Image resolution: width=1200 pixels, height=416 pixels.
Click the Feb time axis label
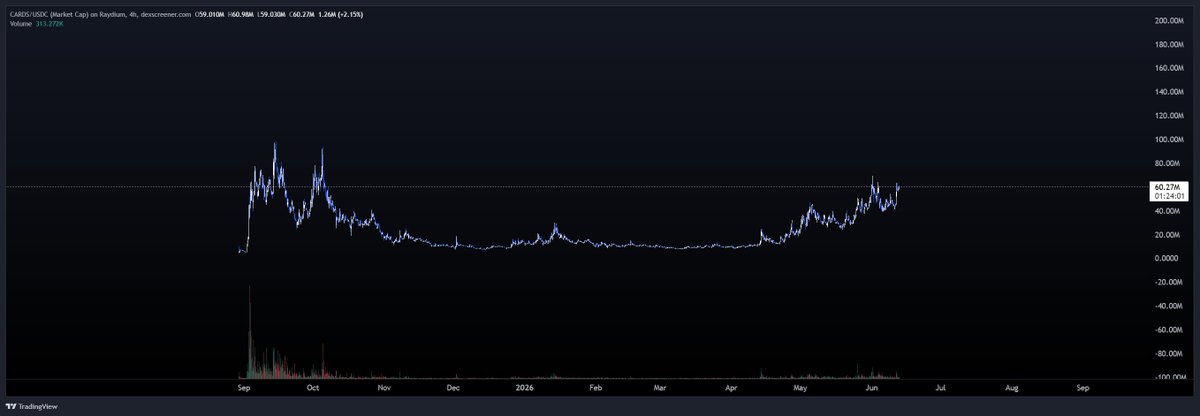click(x=595, y=386)
